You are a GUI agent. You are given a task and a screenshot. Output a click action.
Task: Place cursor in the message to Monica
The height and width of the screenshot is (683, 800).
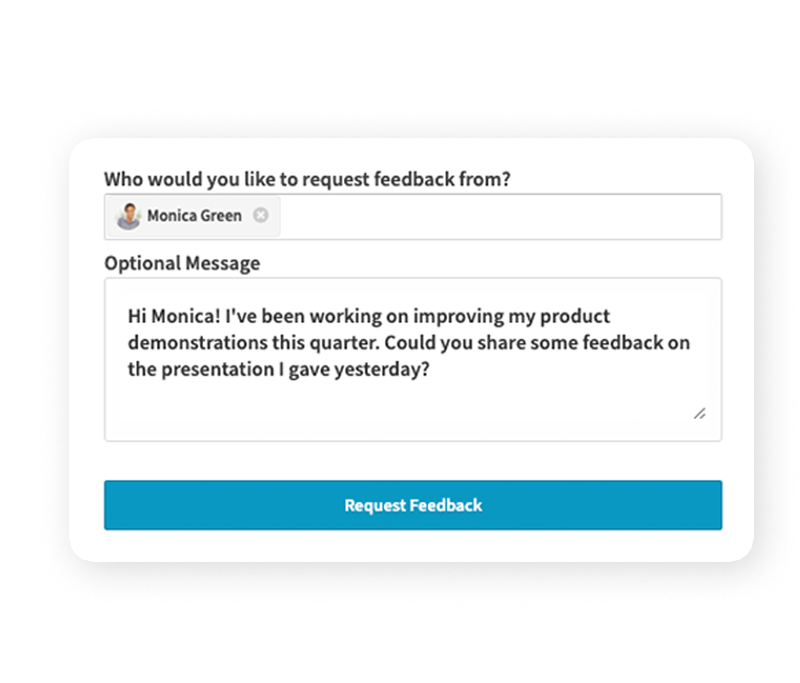click(x=412, y=355)
